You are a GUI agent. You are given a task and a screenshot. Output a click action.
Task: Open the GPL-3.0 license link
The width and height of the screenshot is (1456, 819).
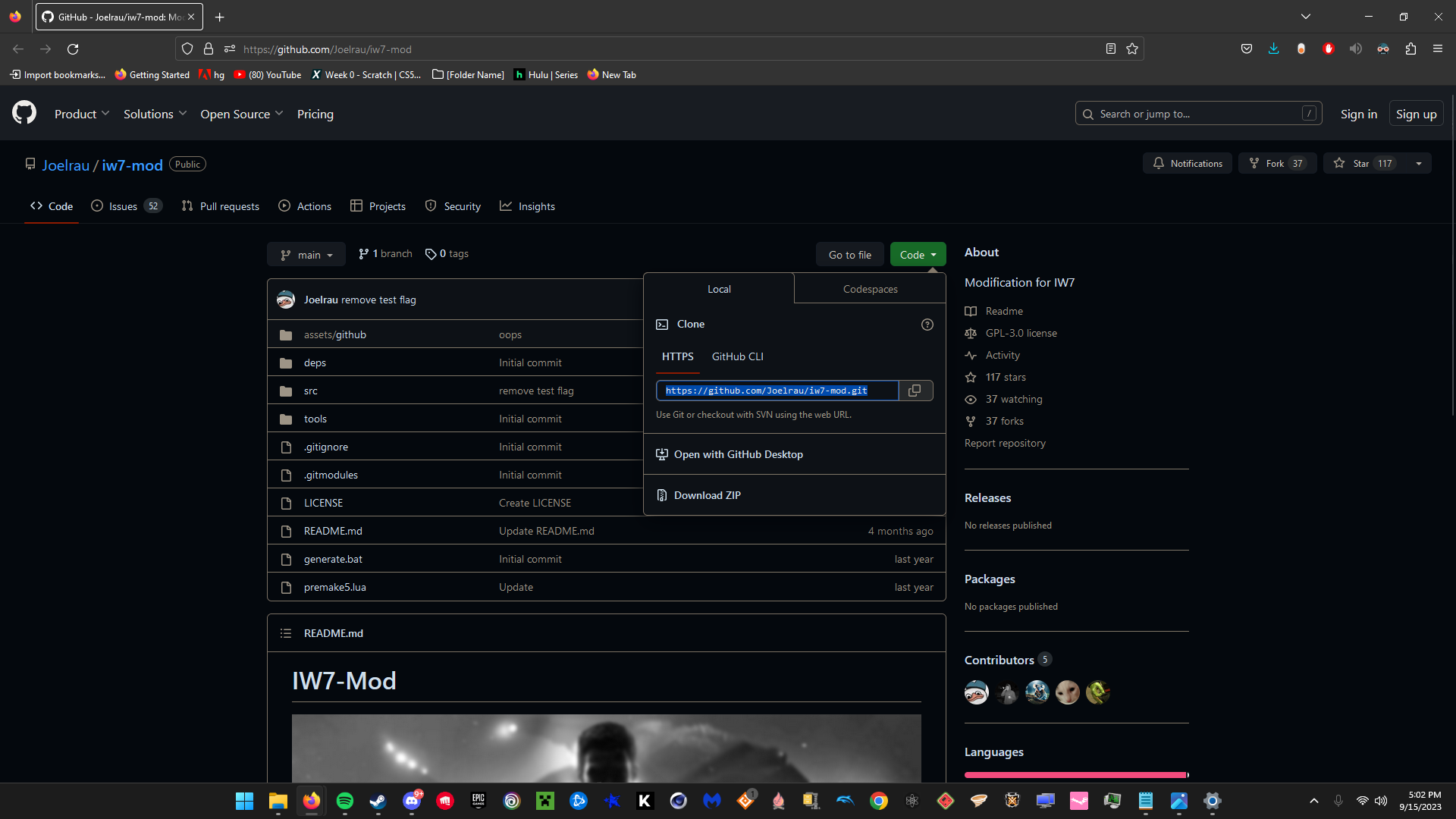point(1021,333)
